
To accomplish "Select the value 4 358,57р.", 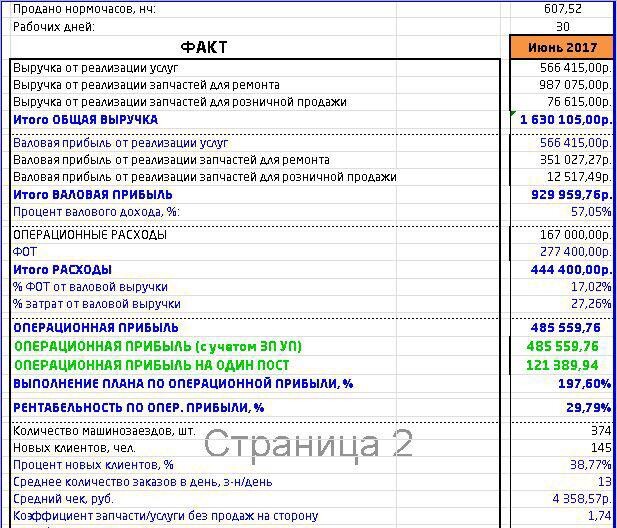I will click(x=582, y=499).
